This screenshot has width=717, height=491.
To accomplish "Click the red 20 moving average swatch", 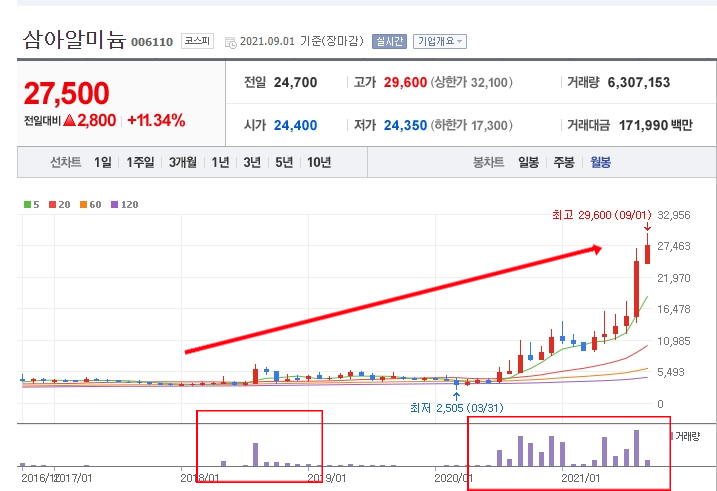I will click(x=53, y=205).
